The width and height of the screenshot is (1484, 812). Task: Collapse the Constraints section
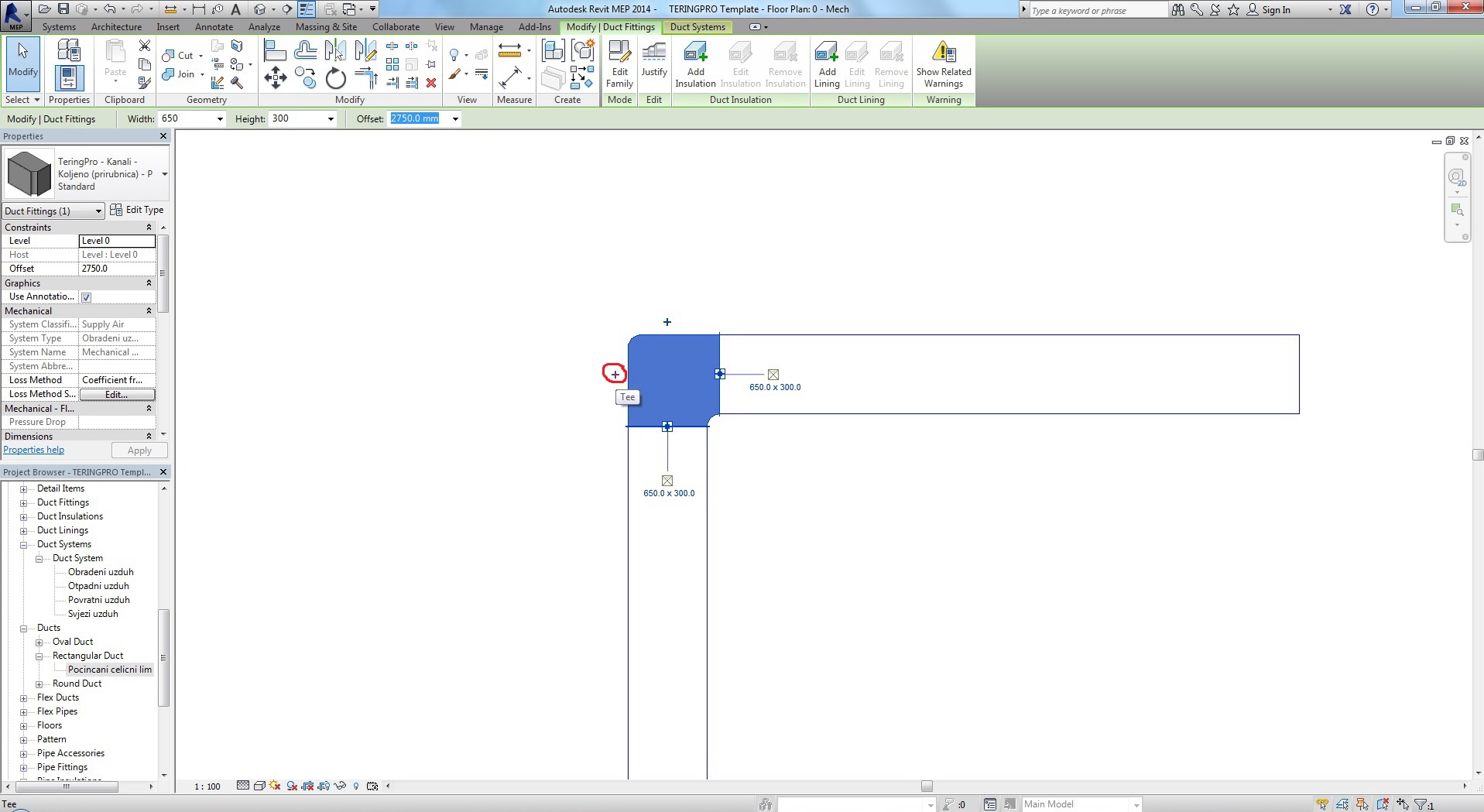(149, 228)
